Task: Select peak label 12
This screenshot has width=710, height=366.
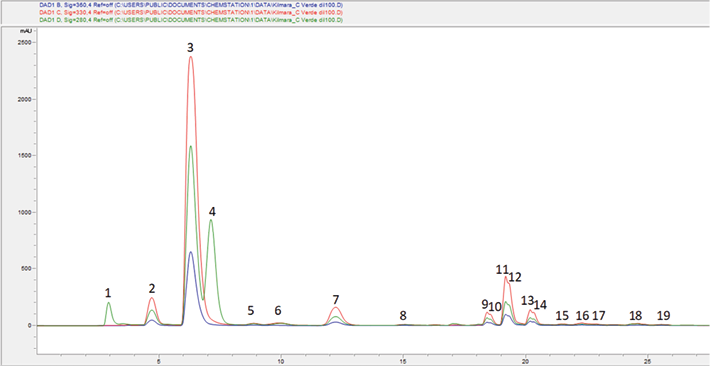Action: [515, 277]
